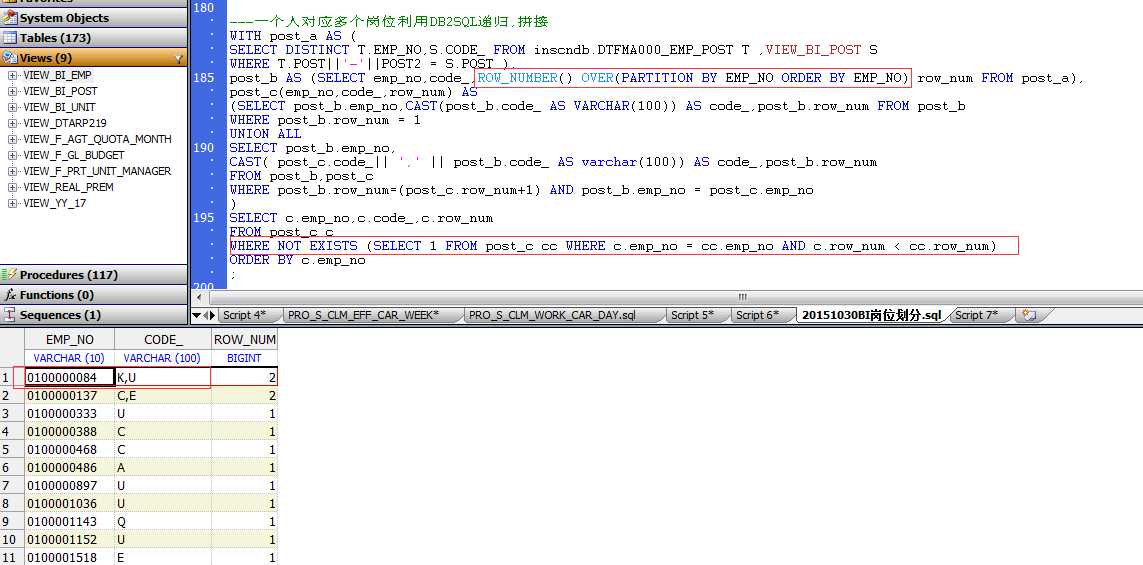This screenshot has height=565, width=1143.
Task: Expand the VIEW_F_AGT_QUOTA_MONTH node
Action: [x=12, y=139]
